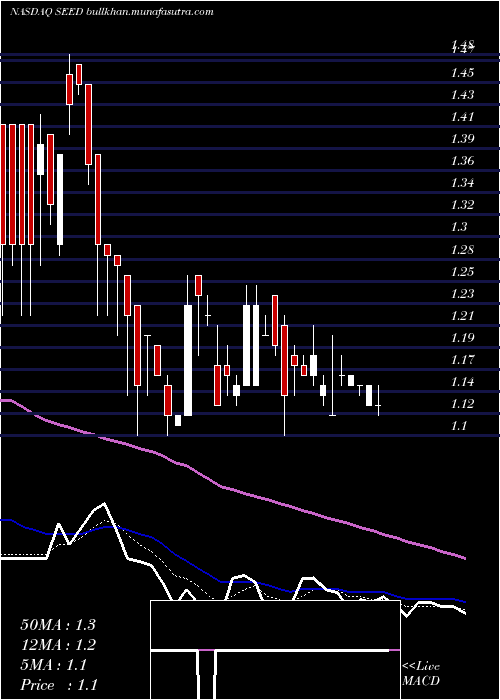
Task: Click the 1.32 price axis label
Action: click(x=462, y=205)
